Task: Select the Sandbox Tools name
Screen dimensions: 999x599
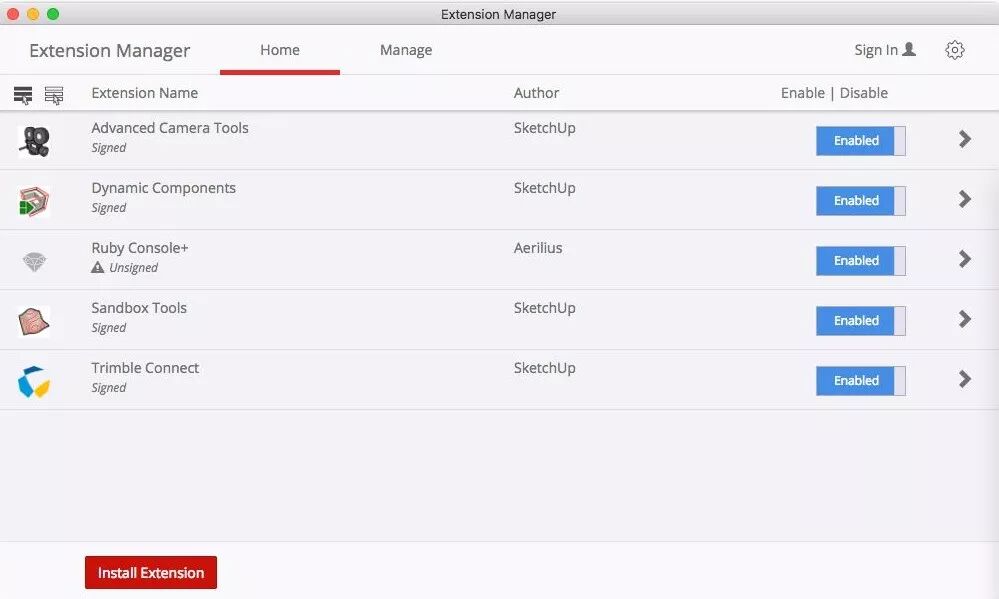Action: point(139,308)
